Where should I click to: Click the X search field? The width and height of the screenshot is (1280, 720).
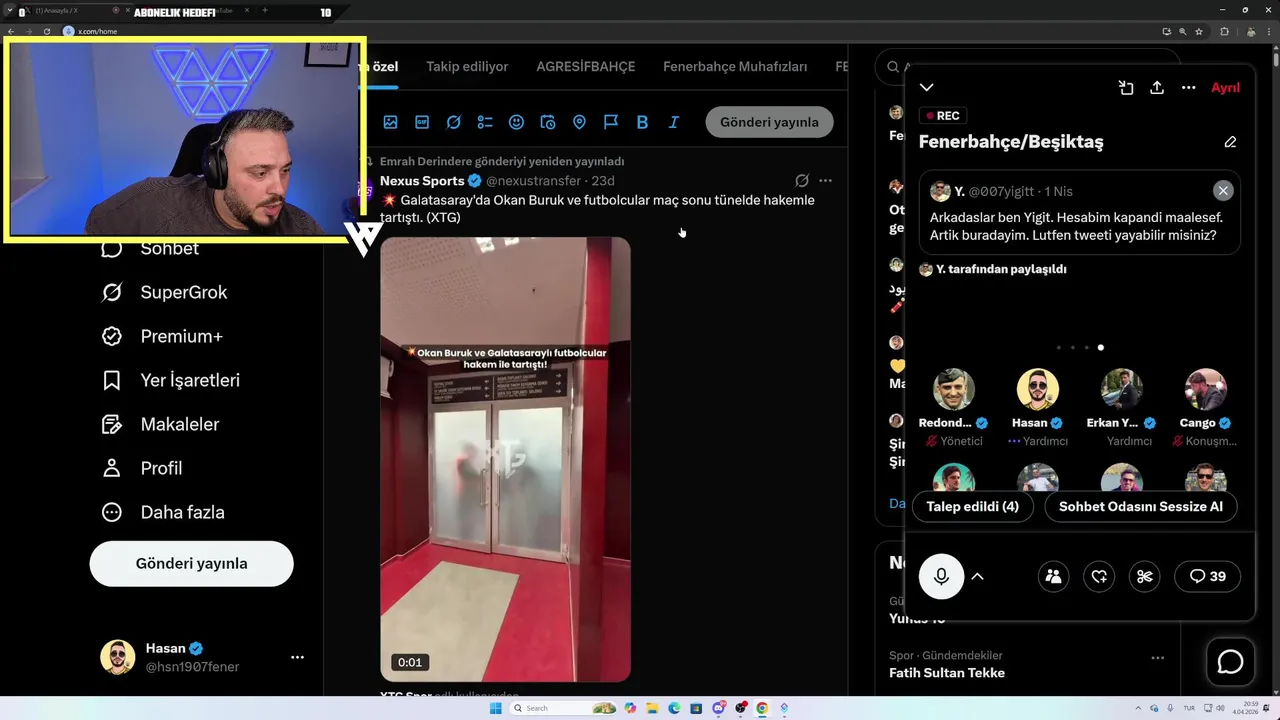(x=1027, y=67)
